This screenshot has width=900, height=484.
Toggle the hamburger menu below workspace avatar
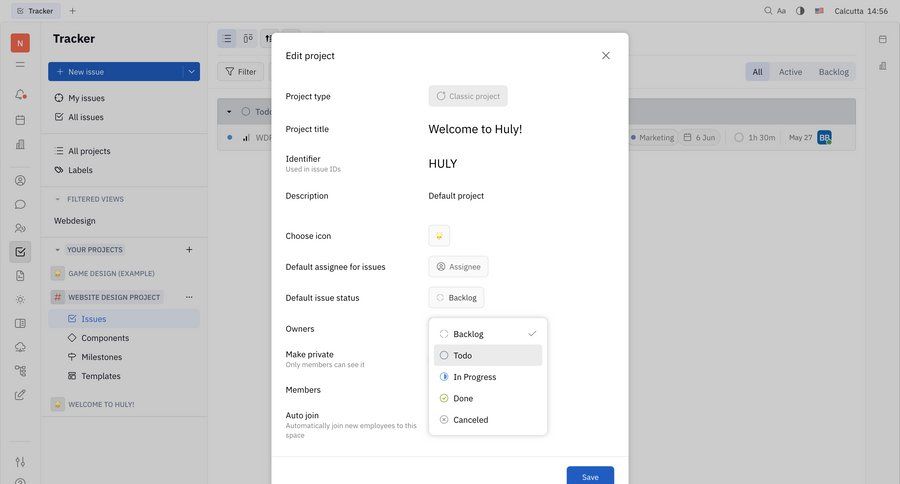click(x=20, y=64)
